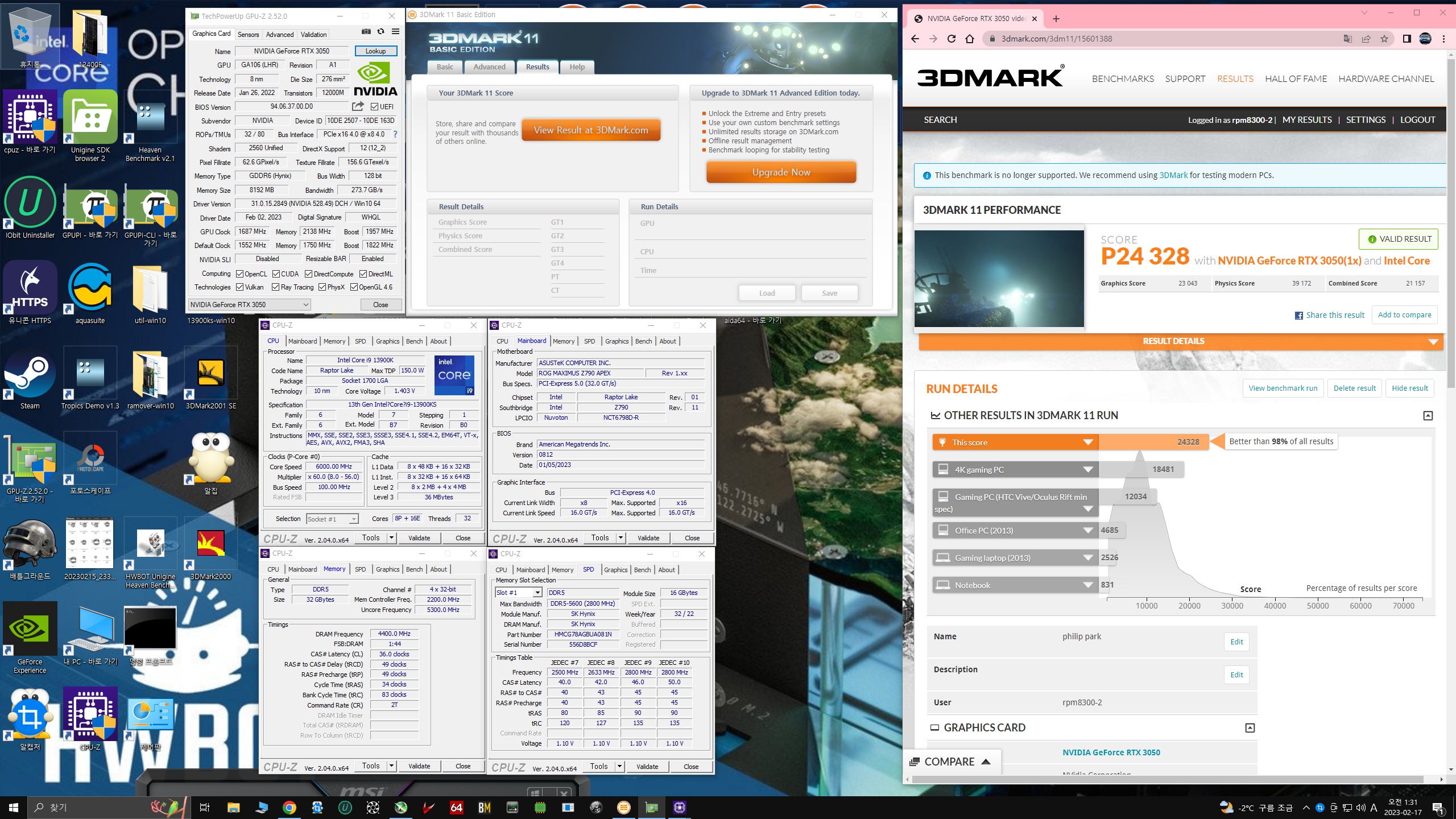Screen dimensions: 1456x819
Task: Toggle the PhysX checkbox
Action: coord(322,287)
